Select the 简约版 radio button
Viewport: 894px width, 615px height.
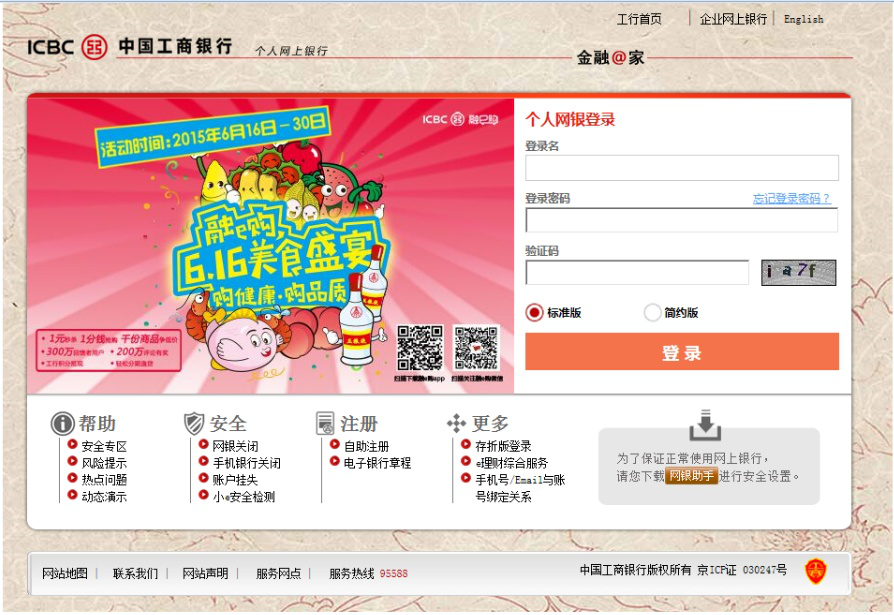tap(652, 312)
